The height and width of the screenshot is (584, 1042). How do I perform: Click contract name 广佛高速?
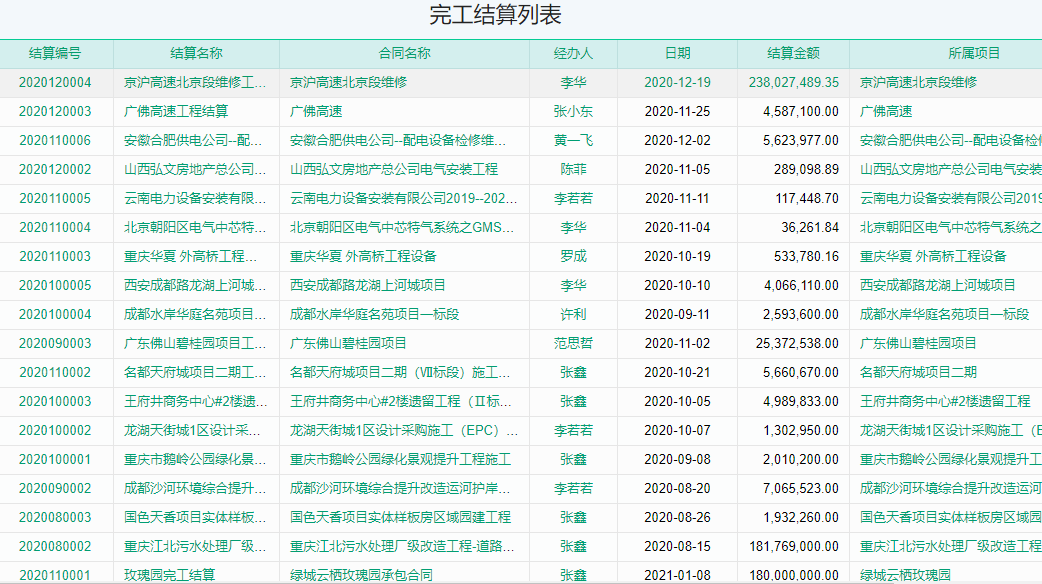tap(316, 112)
